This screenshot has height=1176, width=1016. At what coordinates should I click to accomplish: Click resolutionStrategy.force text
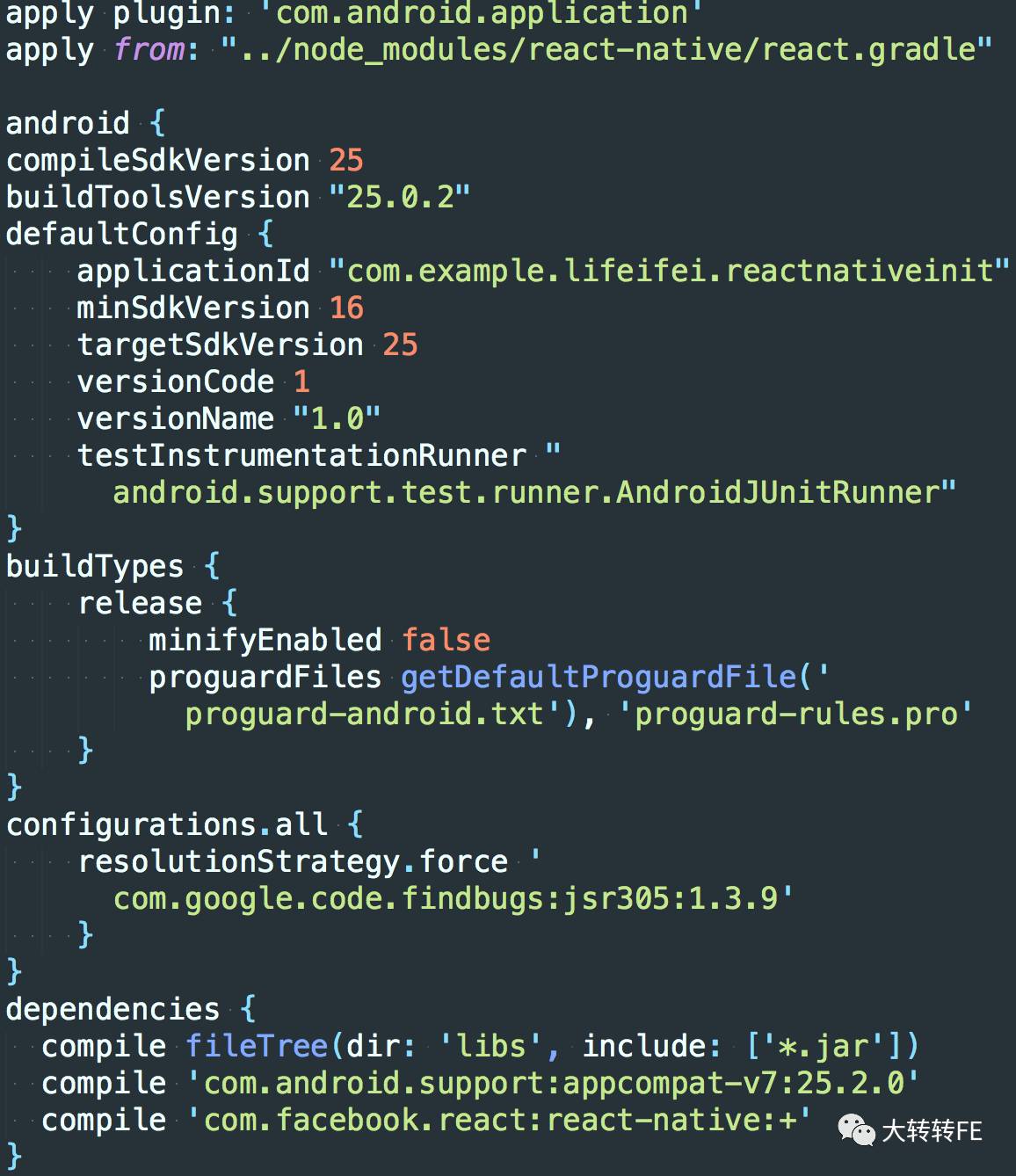pyautogui.click(x=293, y=862)
